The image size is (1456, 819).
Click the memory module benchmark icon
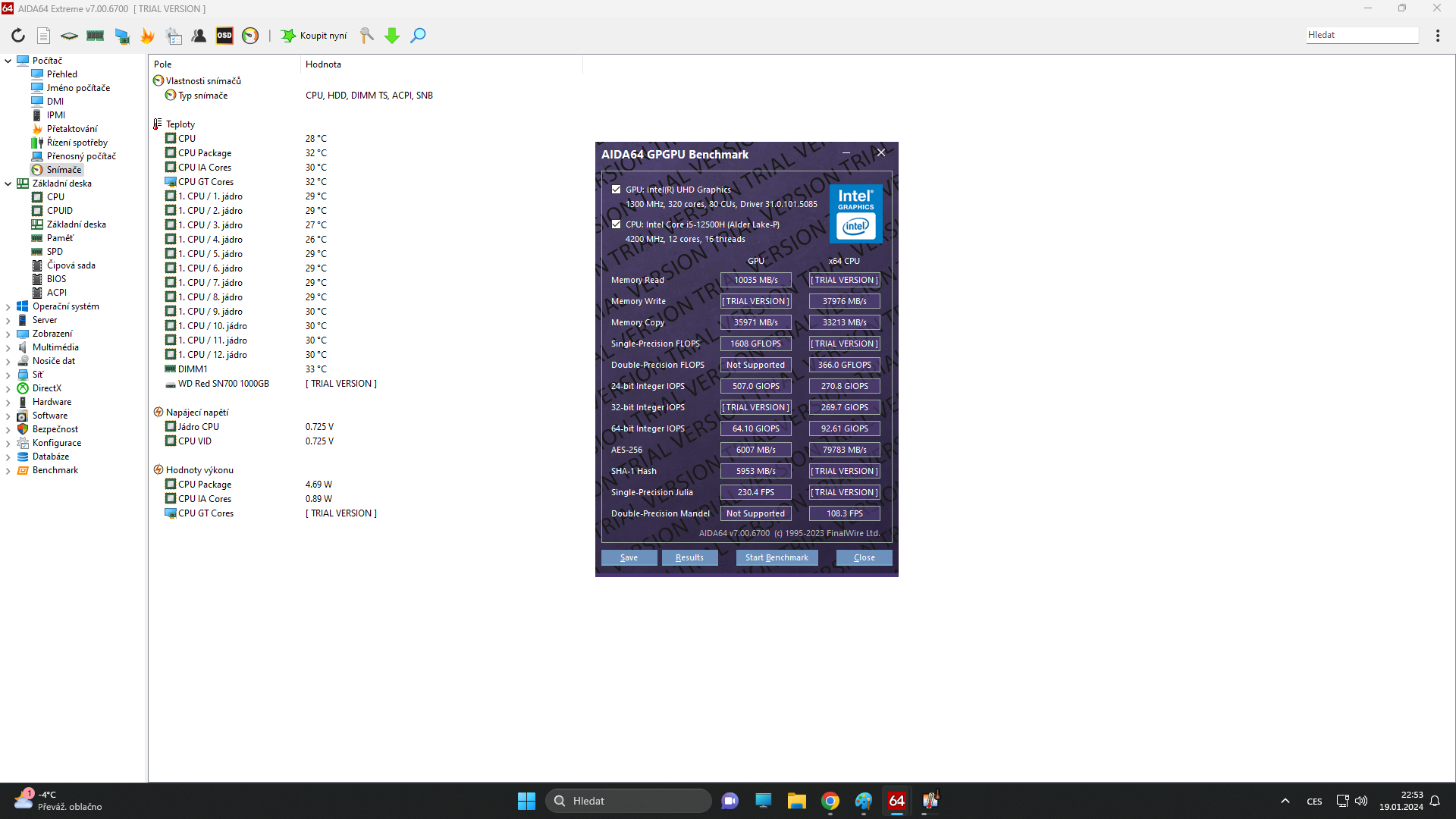point(96,36)
